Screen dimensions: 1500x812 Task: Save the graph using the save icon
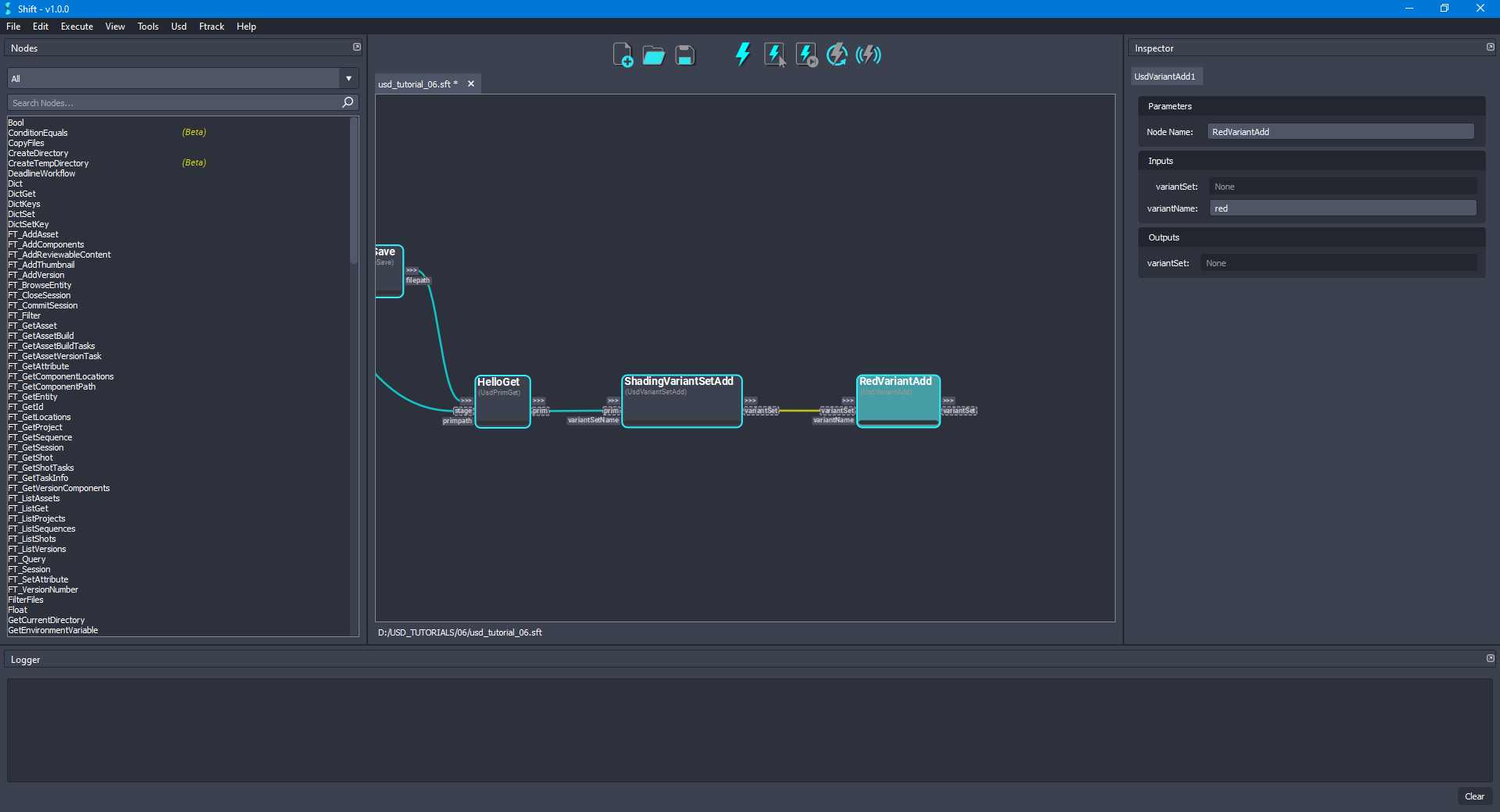(x=684, y=55)
